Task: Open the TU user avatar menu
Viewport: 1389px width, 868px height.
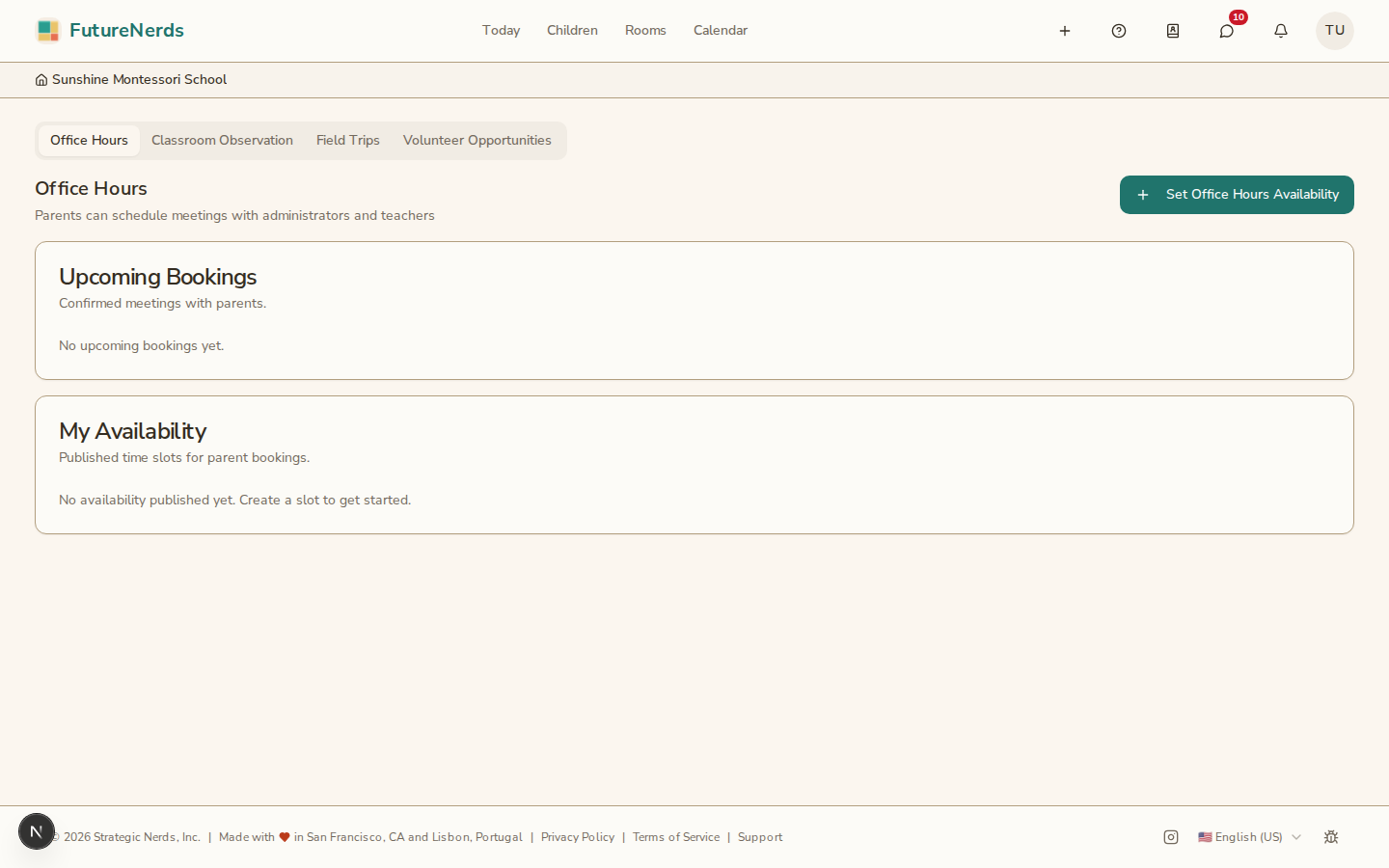Action: 1335,31
